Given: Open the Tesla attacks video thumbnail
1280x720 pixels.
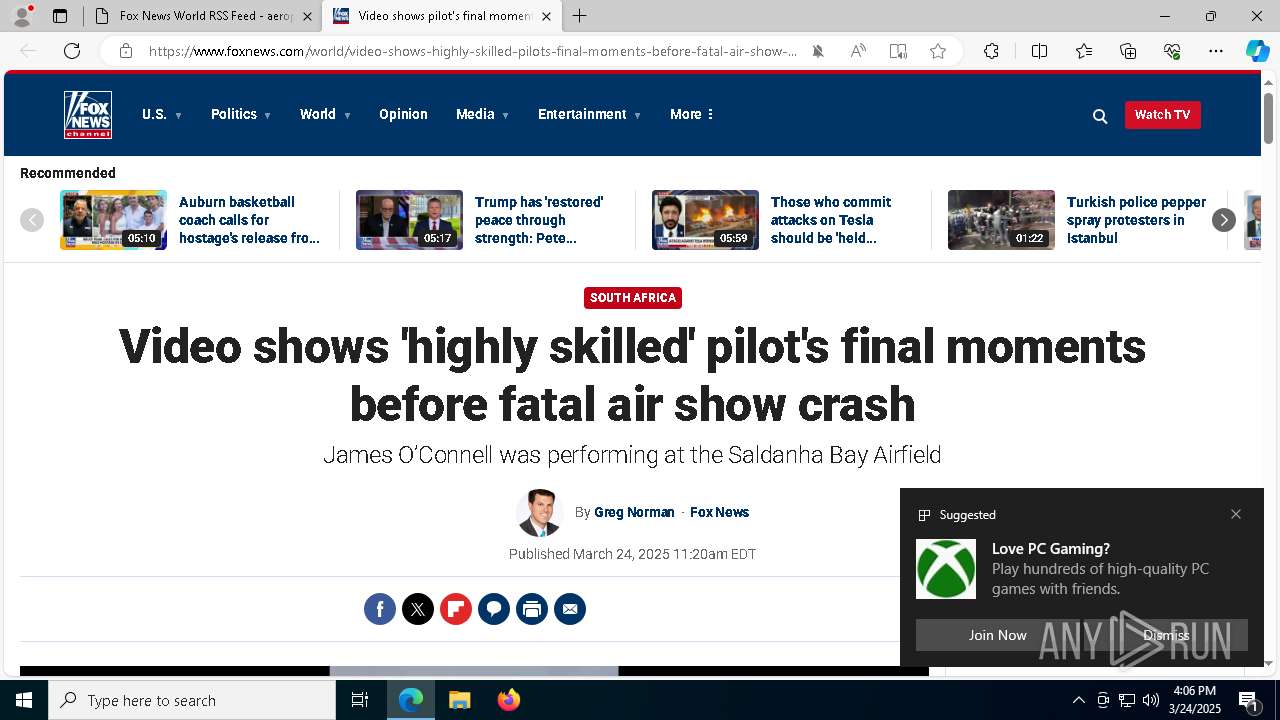Looking at the screenshot, I should [x=705, y=220].
